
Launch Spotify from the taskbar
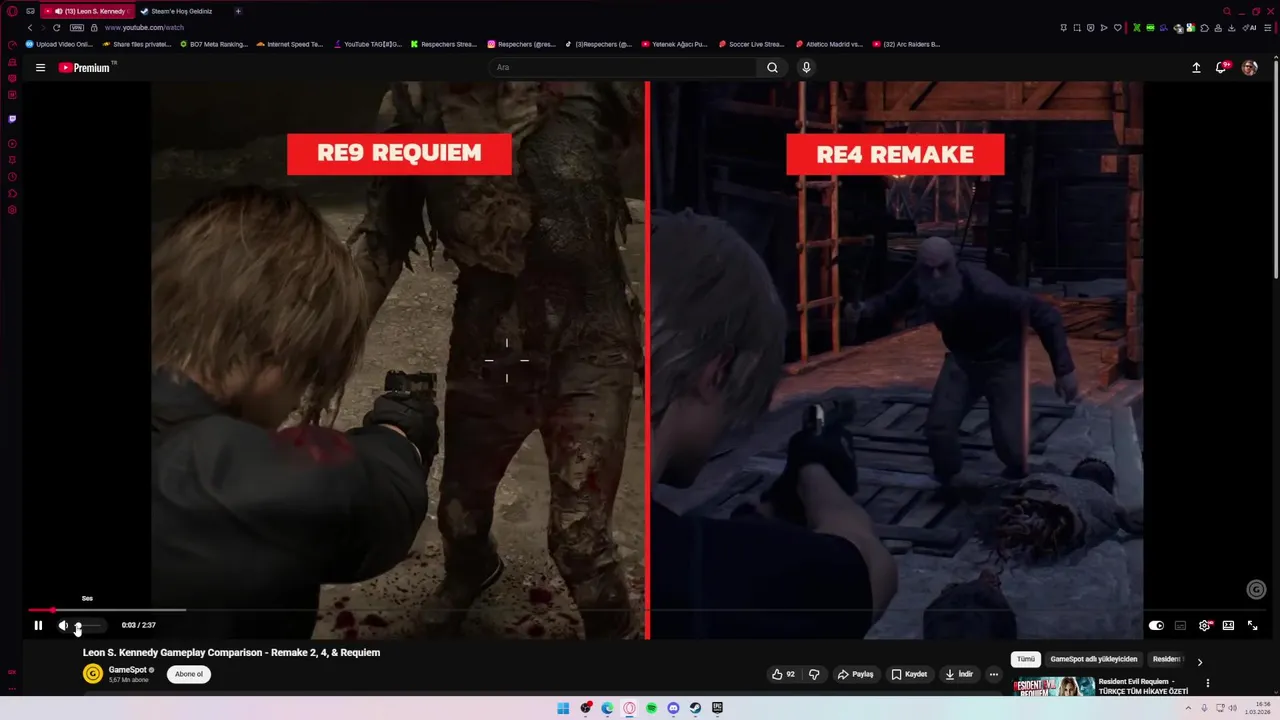pos(651,708)
